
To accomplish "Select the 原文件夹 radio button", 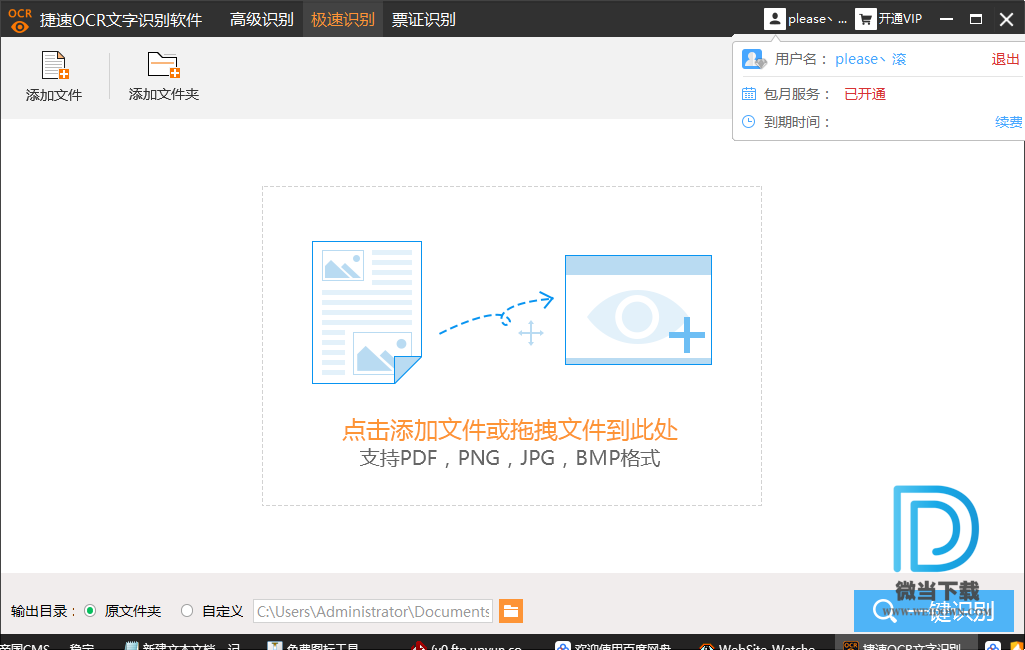I will coord(90,611).
